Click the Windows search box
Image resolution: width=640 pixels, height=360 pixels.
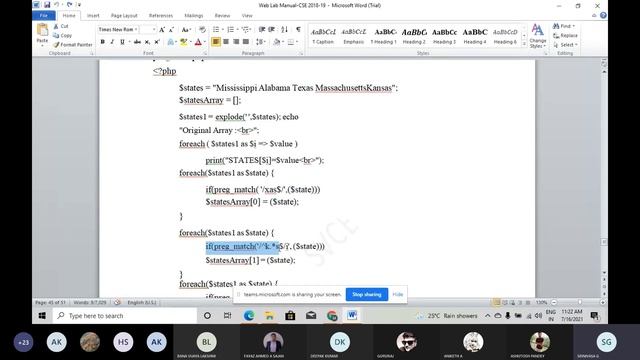(124, 316)
